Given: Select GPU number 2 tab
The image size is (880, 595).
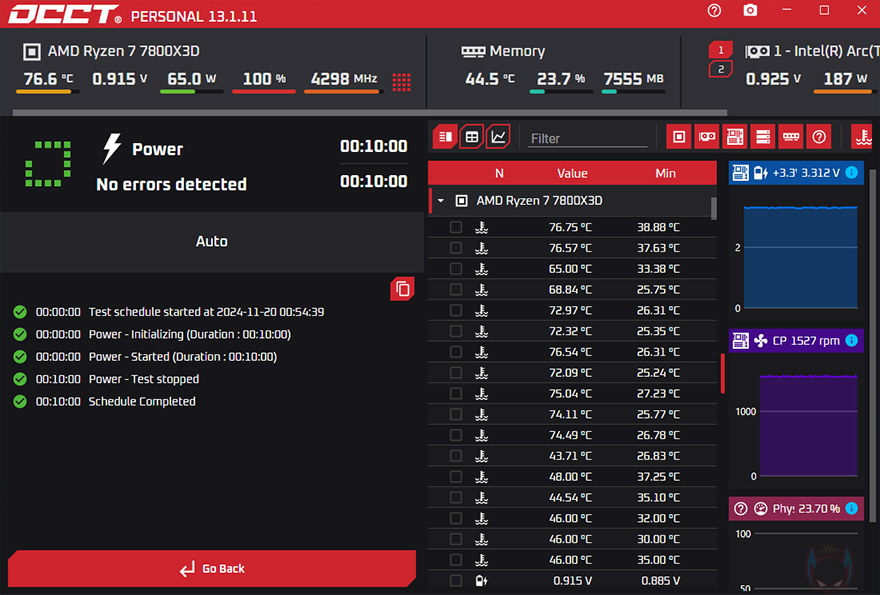Looking at the screenshot, I should tap(721, 69).
